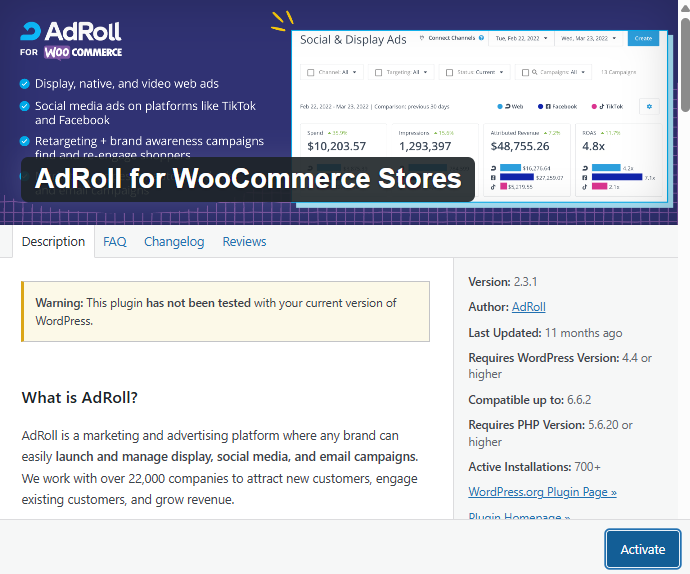This screenshot has width=690, height=574.
Task: Click the TikTok legend icon
Action: [594, 106]
